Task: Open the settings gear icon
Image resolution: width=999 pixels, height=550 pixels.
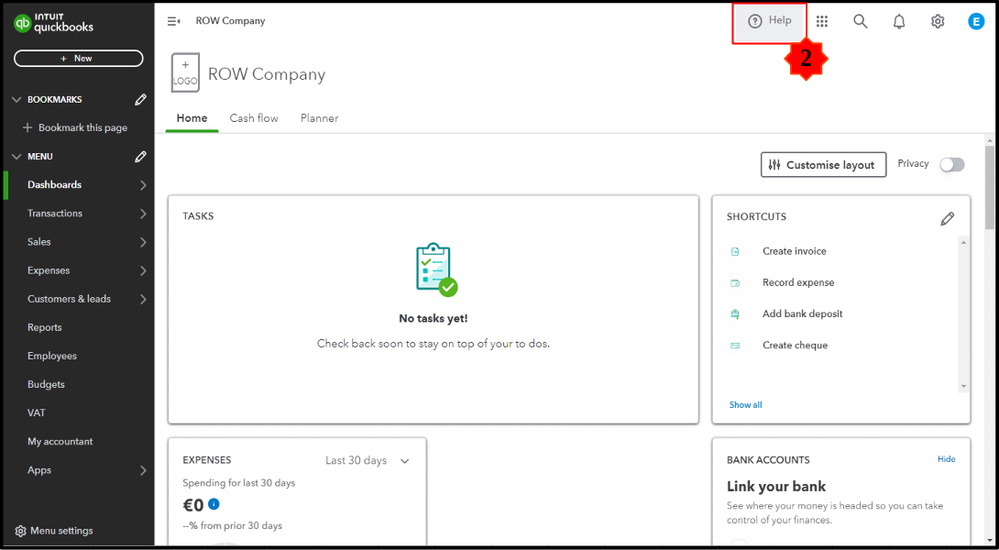Action: pyautogui.click(x=937, y=21)
